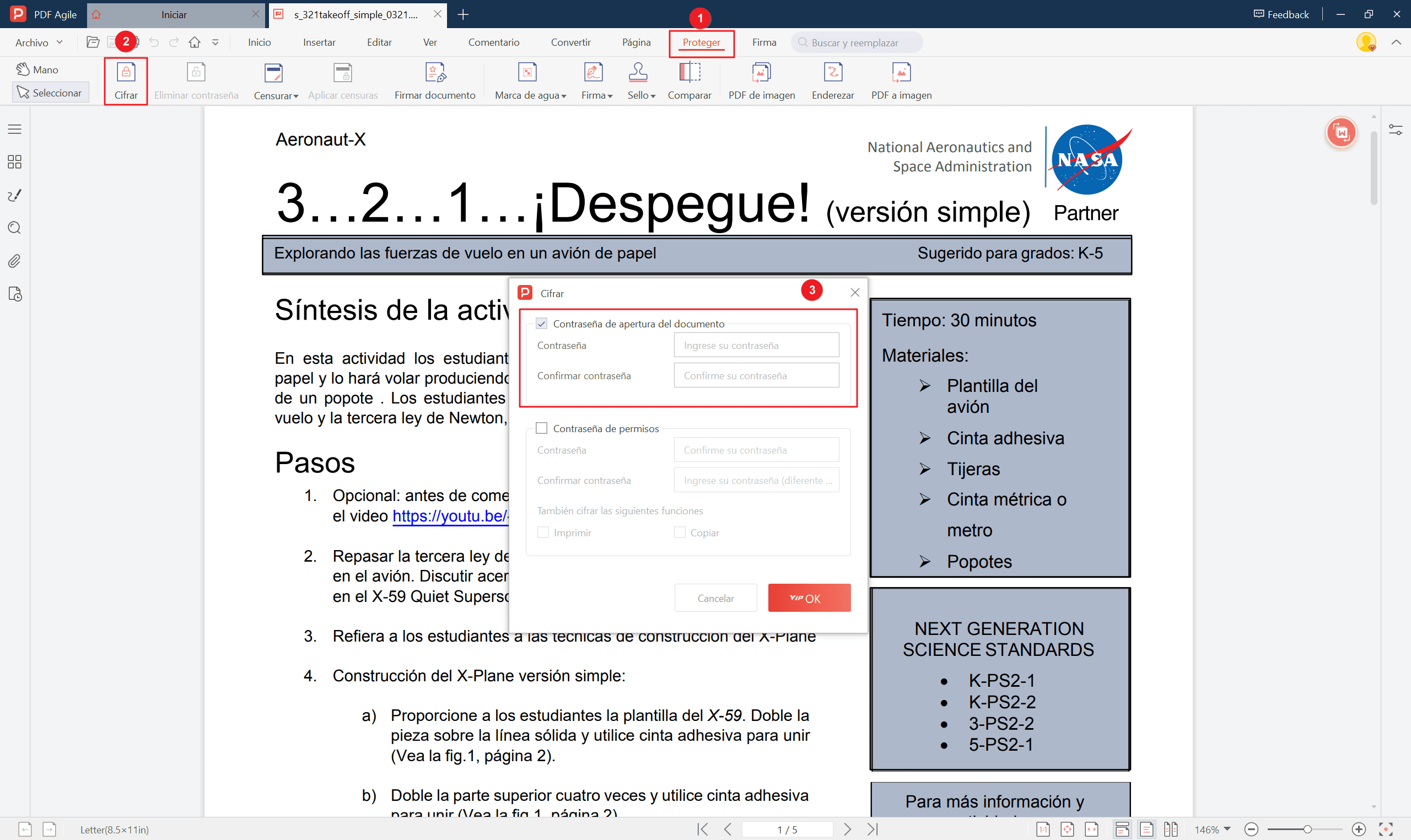The width and height of the screenshot is (1411, 840).
Task: Adjust the zoom slider handle
Action: 1307,830
